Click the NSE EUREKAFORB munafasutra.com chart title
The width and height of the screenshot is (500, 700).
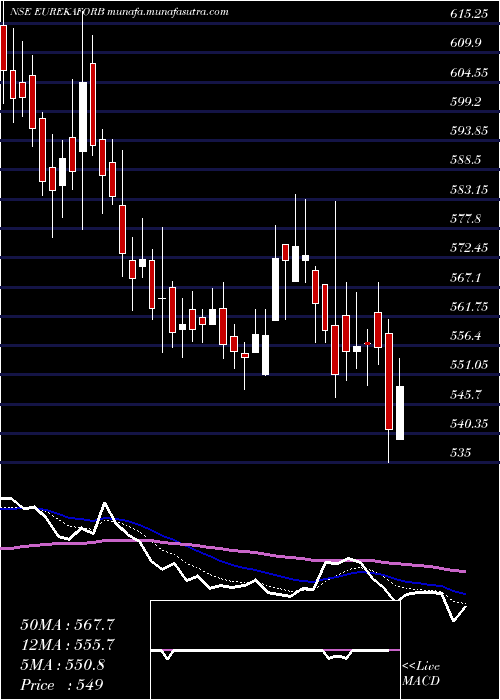pos(118,12)
